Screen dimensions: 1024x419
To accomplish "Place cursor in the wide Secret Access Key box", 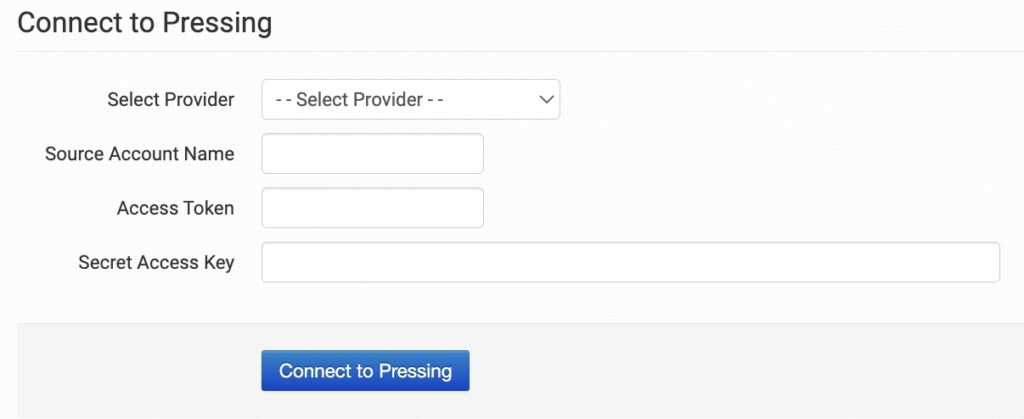I will (630, 262).
